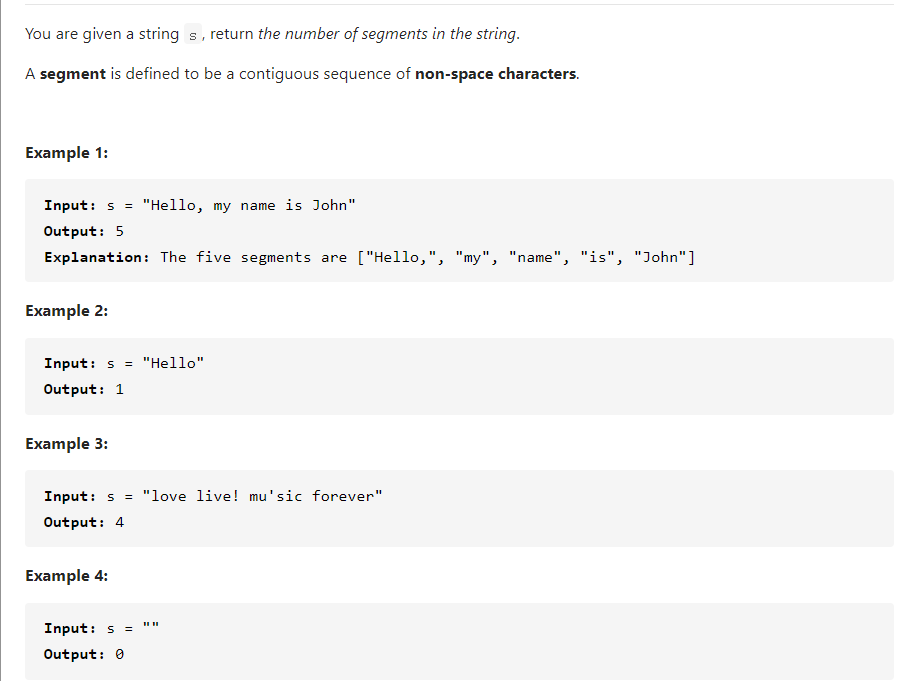Click the "Example 2:" heading
Viewport: 907px width, 681px height.
[67, 311]
